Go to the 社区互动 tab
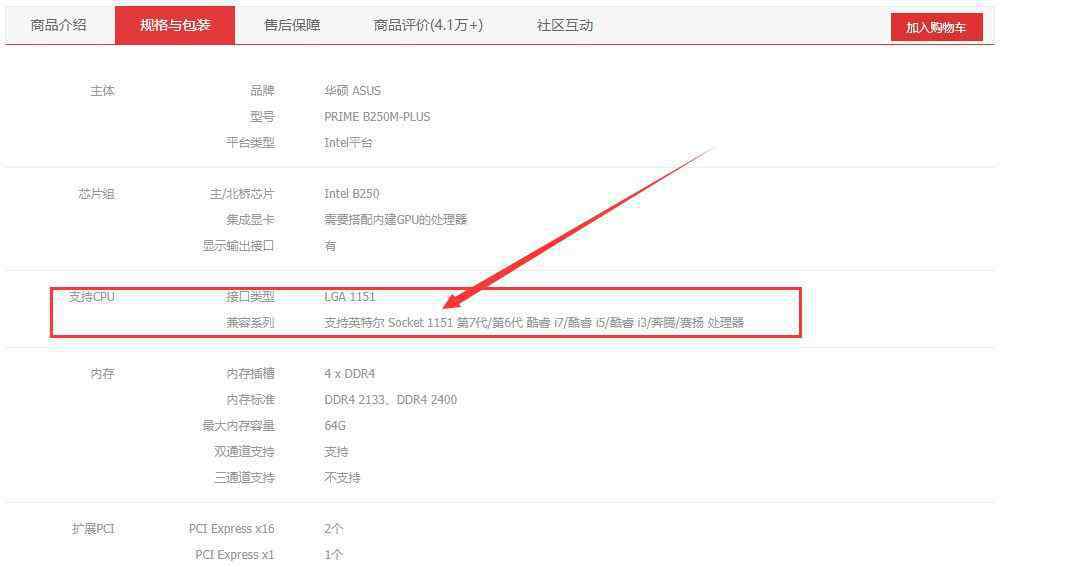This screenshot has height=567, width=1065. pos(564,26)
